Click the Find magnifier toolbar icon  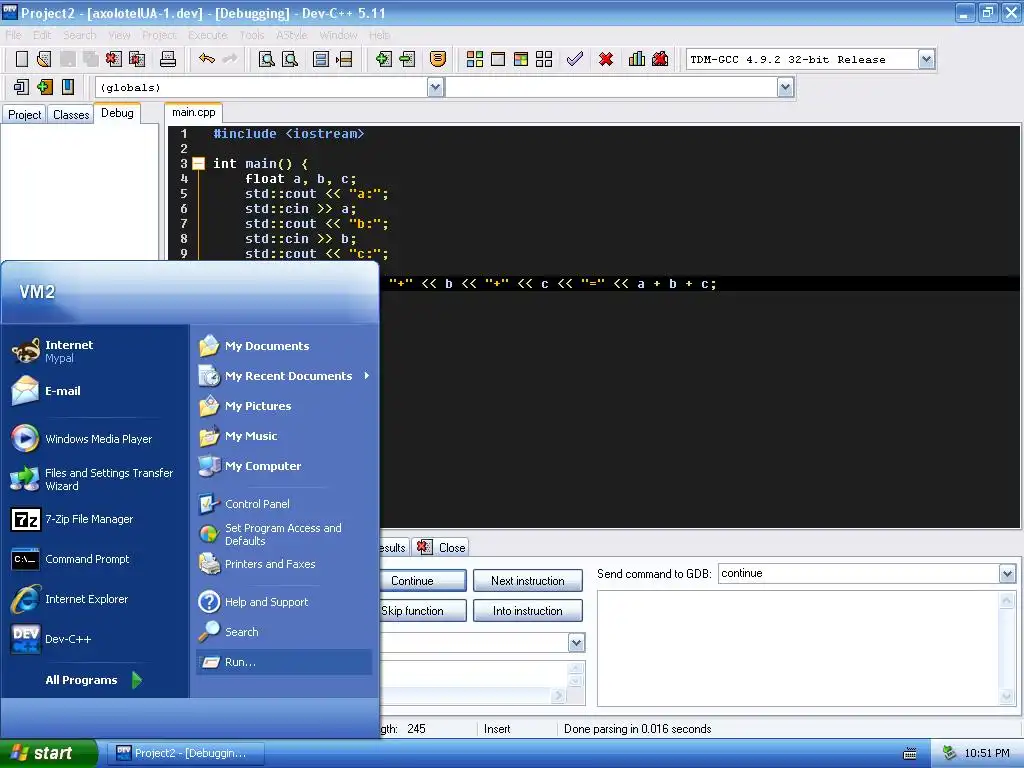[266, 59]
